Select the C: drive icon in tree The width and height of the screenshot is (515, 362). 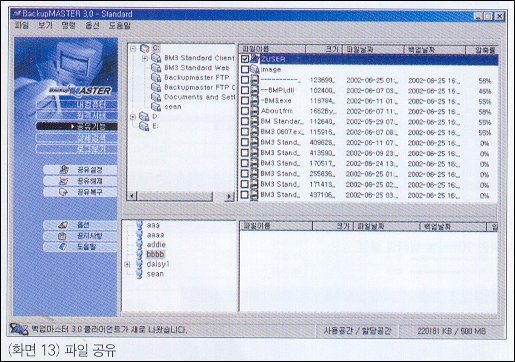[x=145, y=49]
